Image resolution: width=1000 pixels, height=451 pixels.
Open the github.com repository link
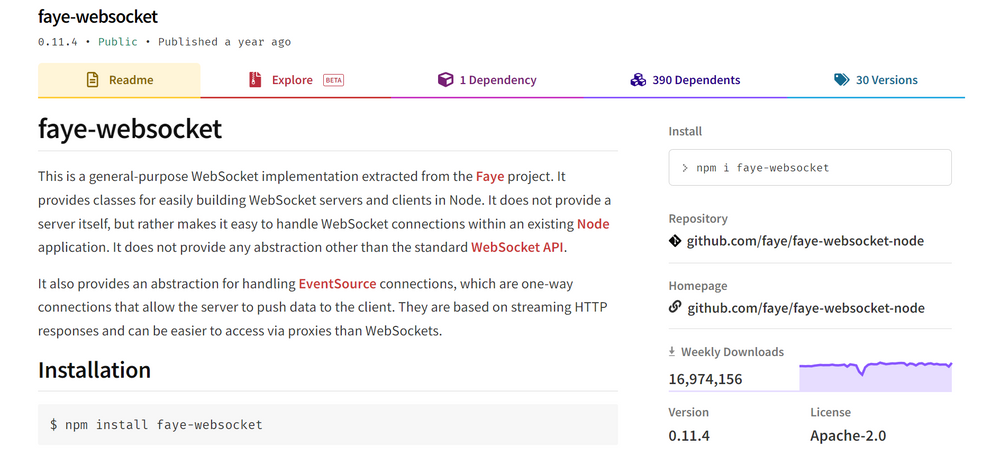805,241
